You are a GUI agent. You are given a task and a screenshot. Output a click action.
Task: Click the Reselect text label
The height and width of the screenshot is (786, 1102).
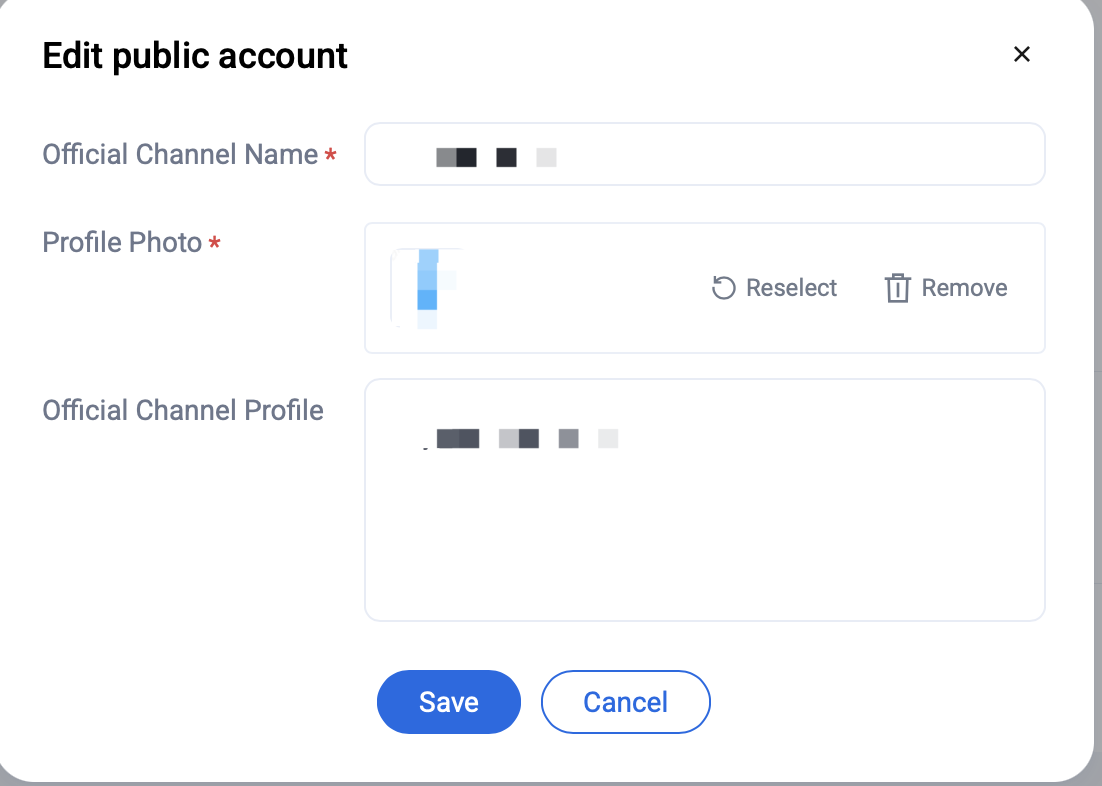coord(791,288)
